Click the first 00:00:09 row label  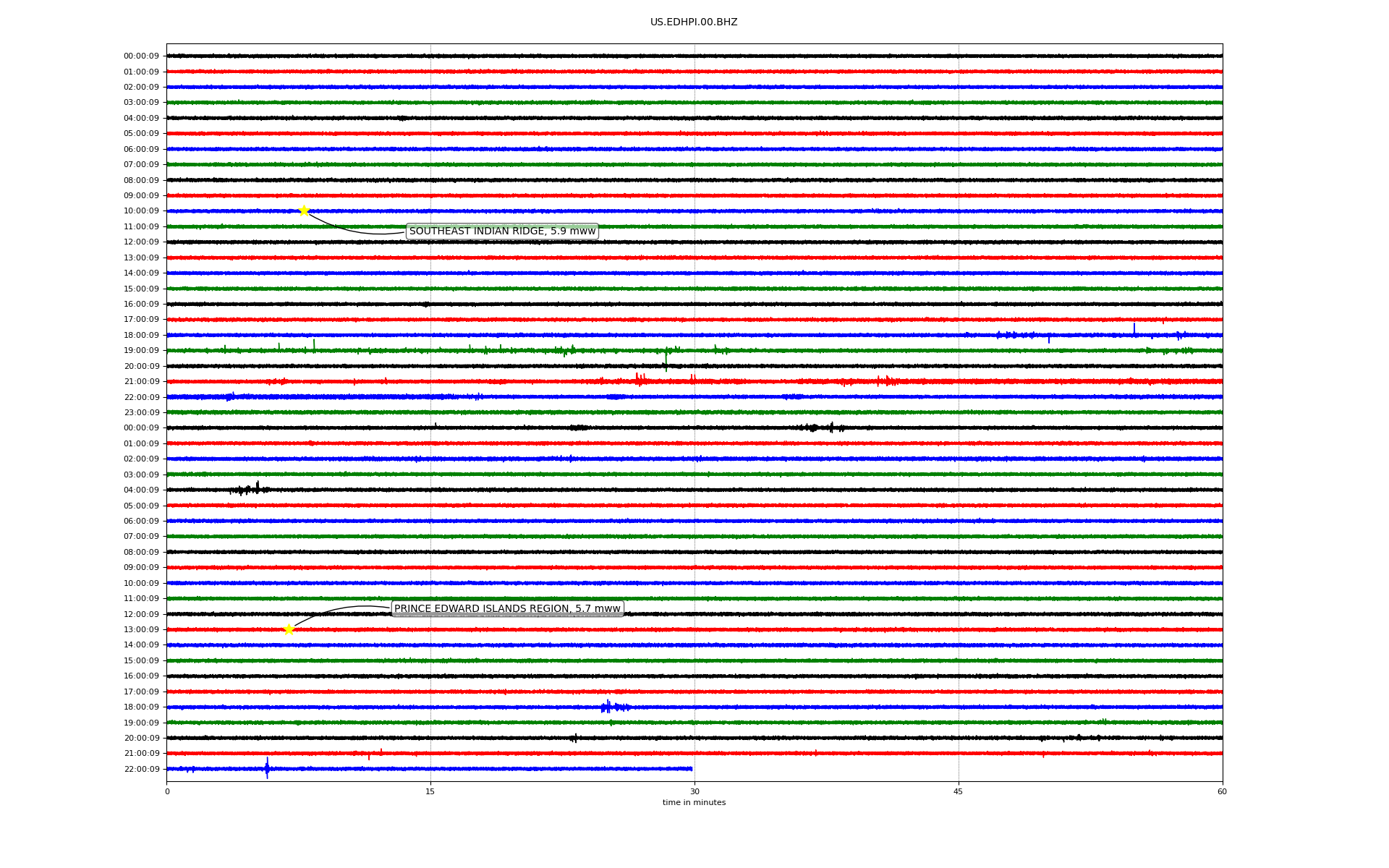coord(141,56)
